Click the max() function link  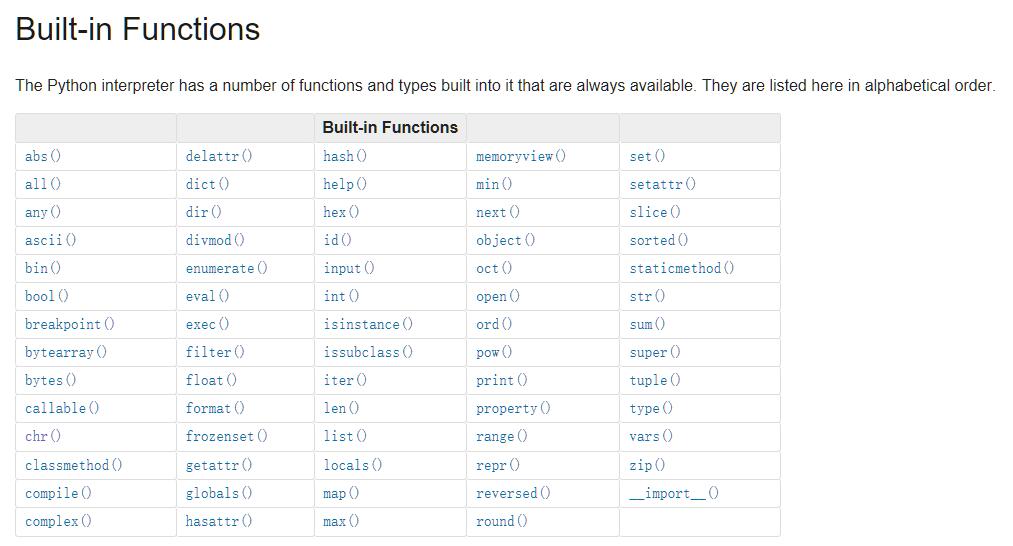(341, 521)
